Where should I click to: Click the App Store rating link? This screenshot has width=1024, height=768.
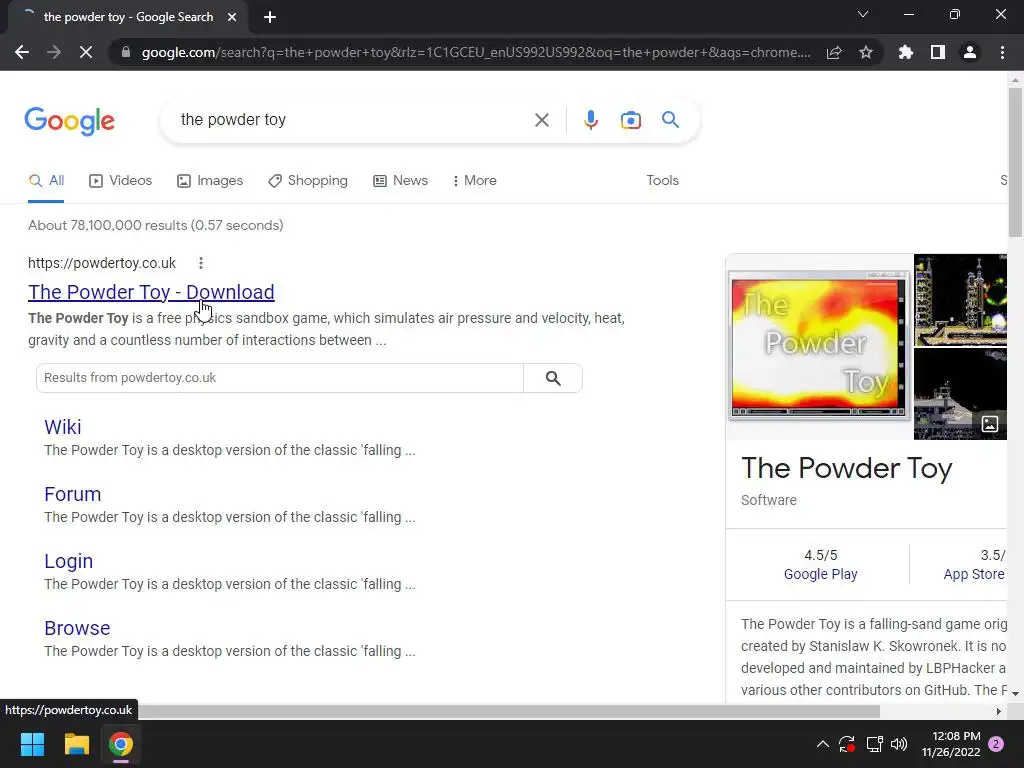(x=974, y=574)
